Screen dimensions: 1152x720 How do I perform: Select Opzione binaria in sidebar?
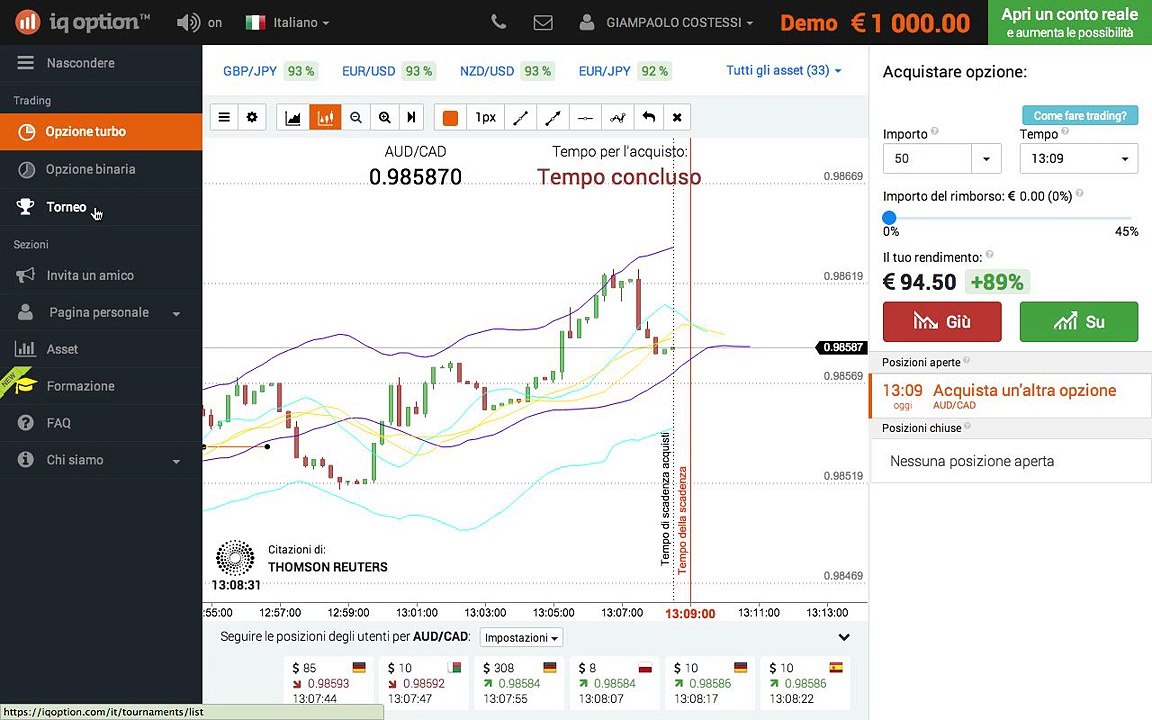click(x=101, y=170)
